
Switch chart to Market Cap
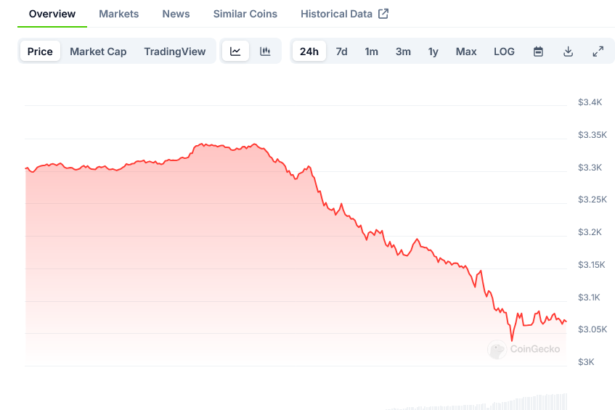pos(96,51)
